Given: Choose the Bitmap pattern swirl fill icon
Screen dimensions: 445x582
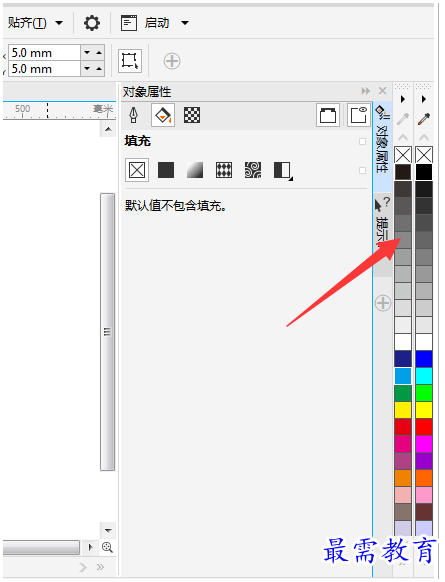Looking at the screenshot, I should [x=253, y=170].
